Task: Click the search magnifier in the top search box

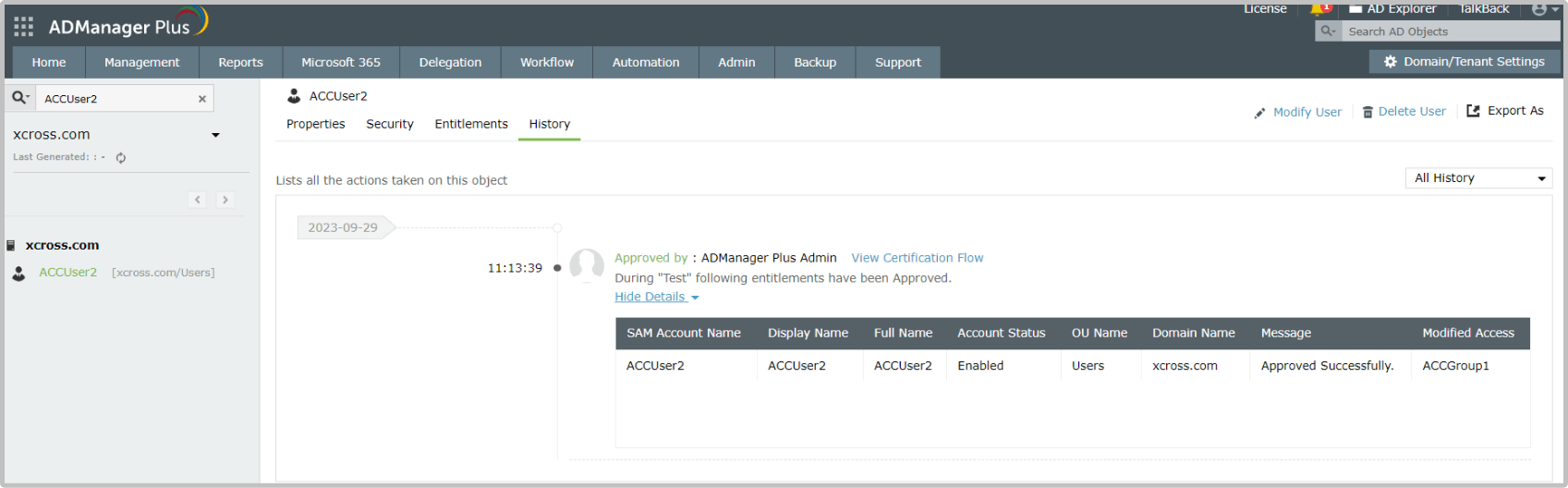Action: pyautogui.click(x=1328, y=31)
